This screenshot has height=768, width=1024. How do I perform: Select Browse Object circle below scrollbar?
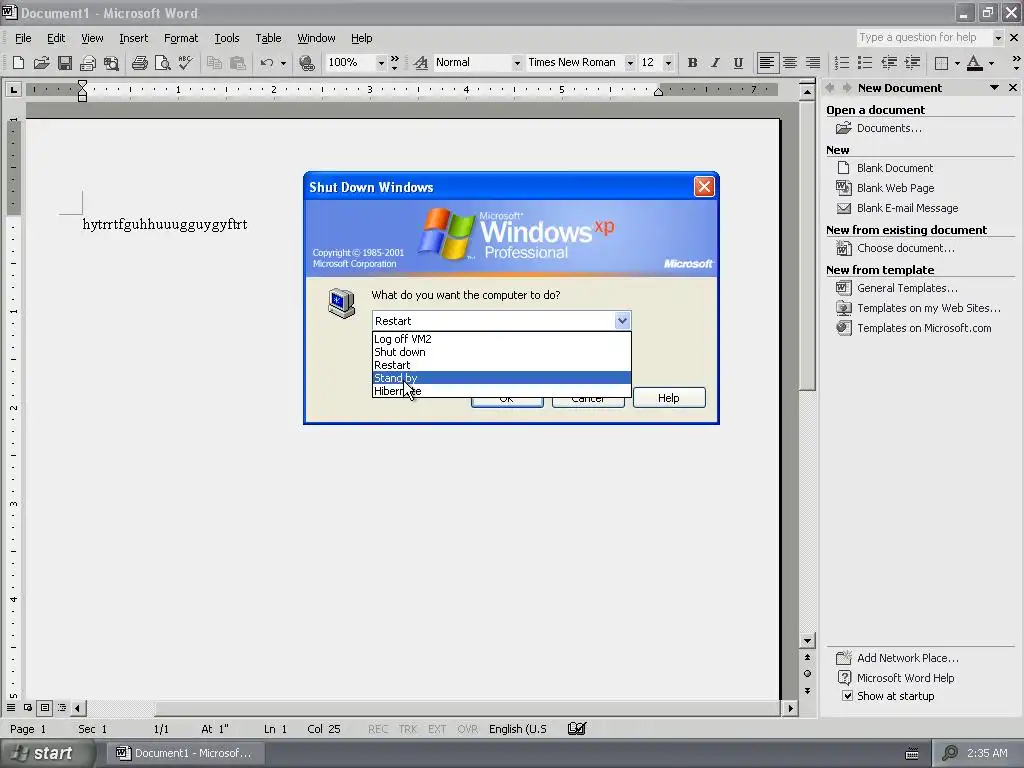pyautogui.click(x=807, y=674)
